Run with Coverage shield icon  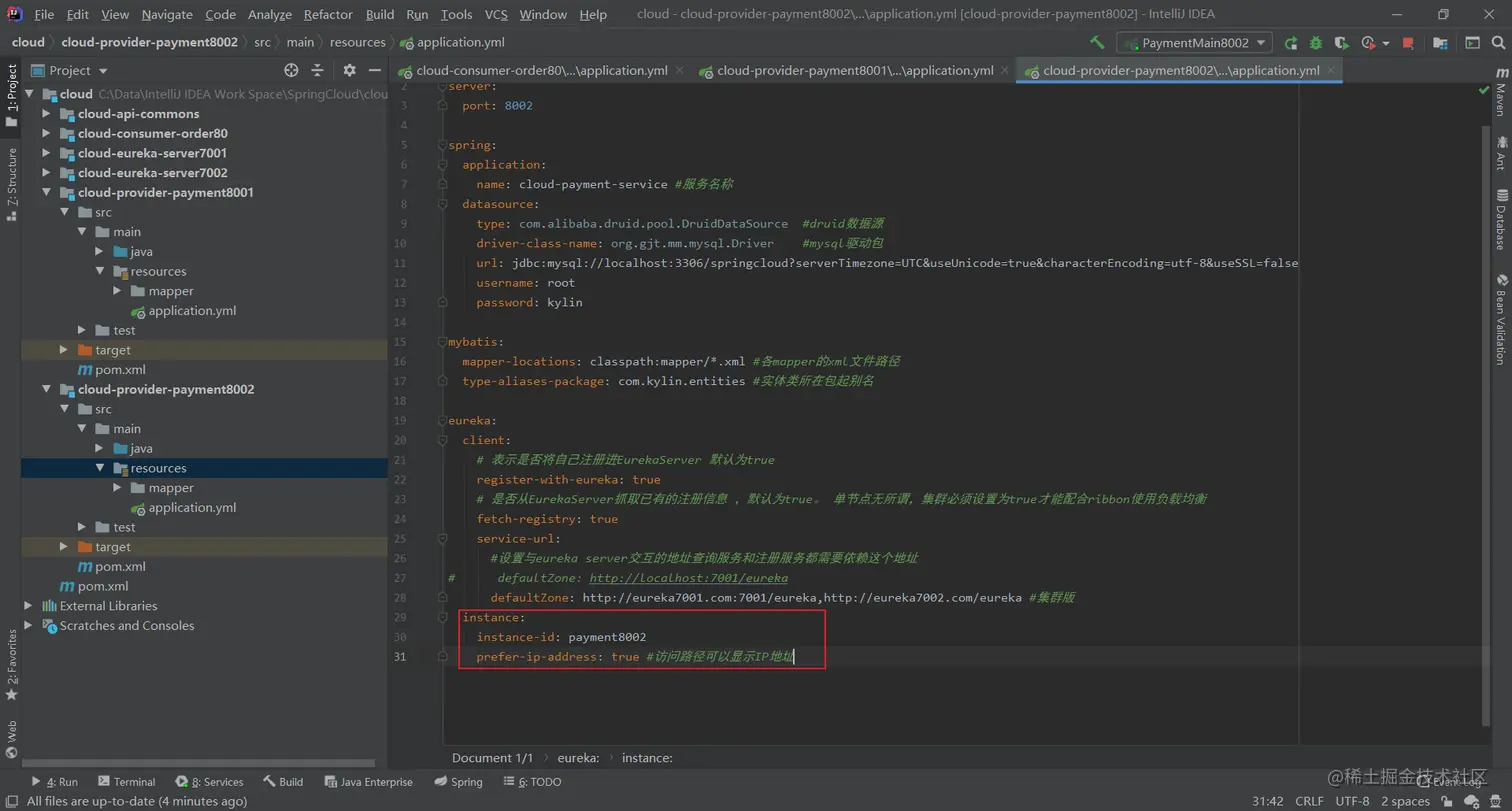[1341, 43]
